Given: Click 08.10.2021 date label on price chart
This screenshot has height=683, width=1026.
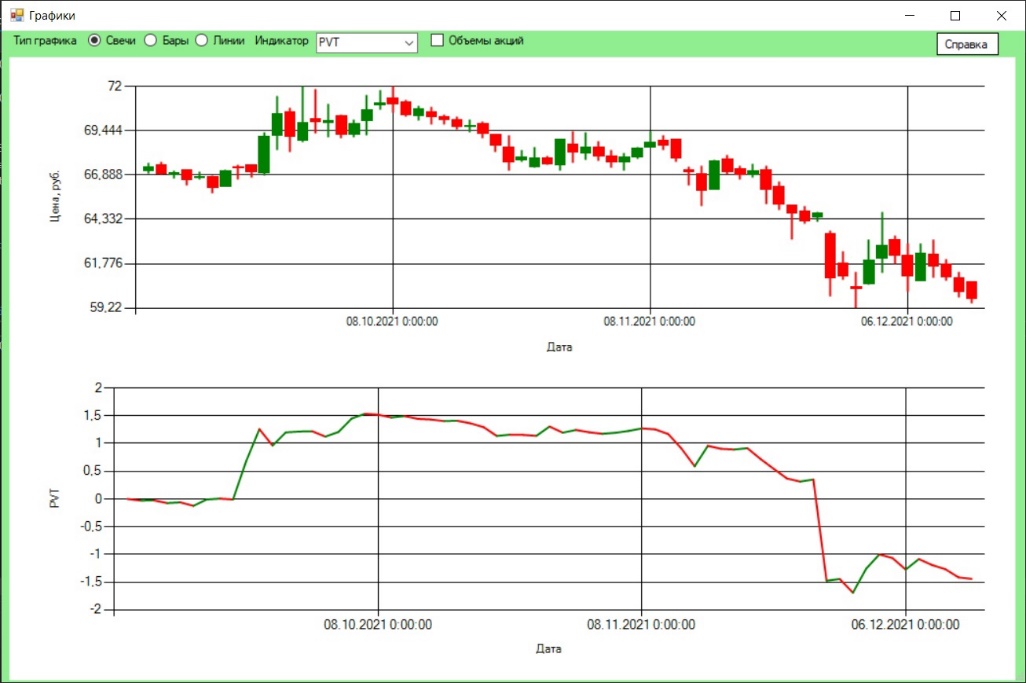Looking at the screenshot, I should point(392,321).
